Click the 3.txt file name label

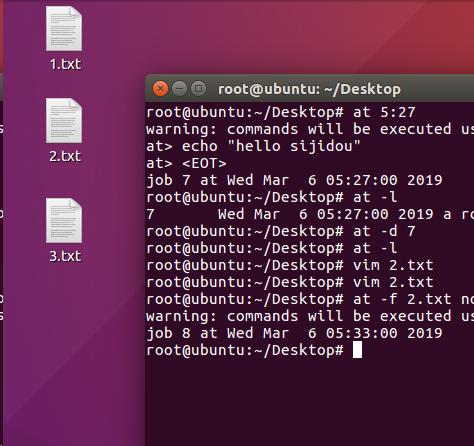[65, 256]
